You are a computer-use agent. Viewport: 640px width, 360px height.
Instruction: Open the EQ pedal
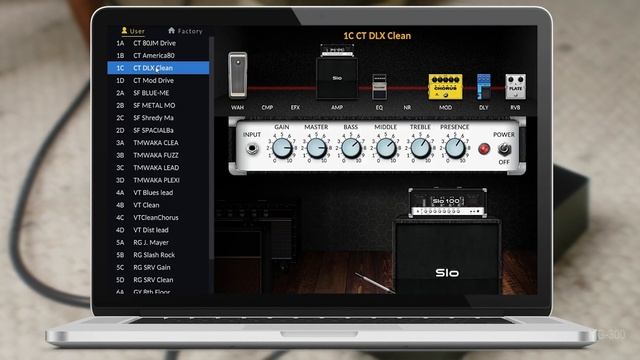click(x=379, y=87)
